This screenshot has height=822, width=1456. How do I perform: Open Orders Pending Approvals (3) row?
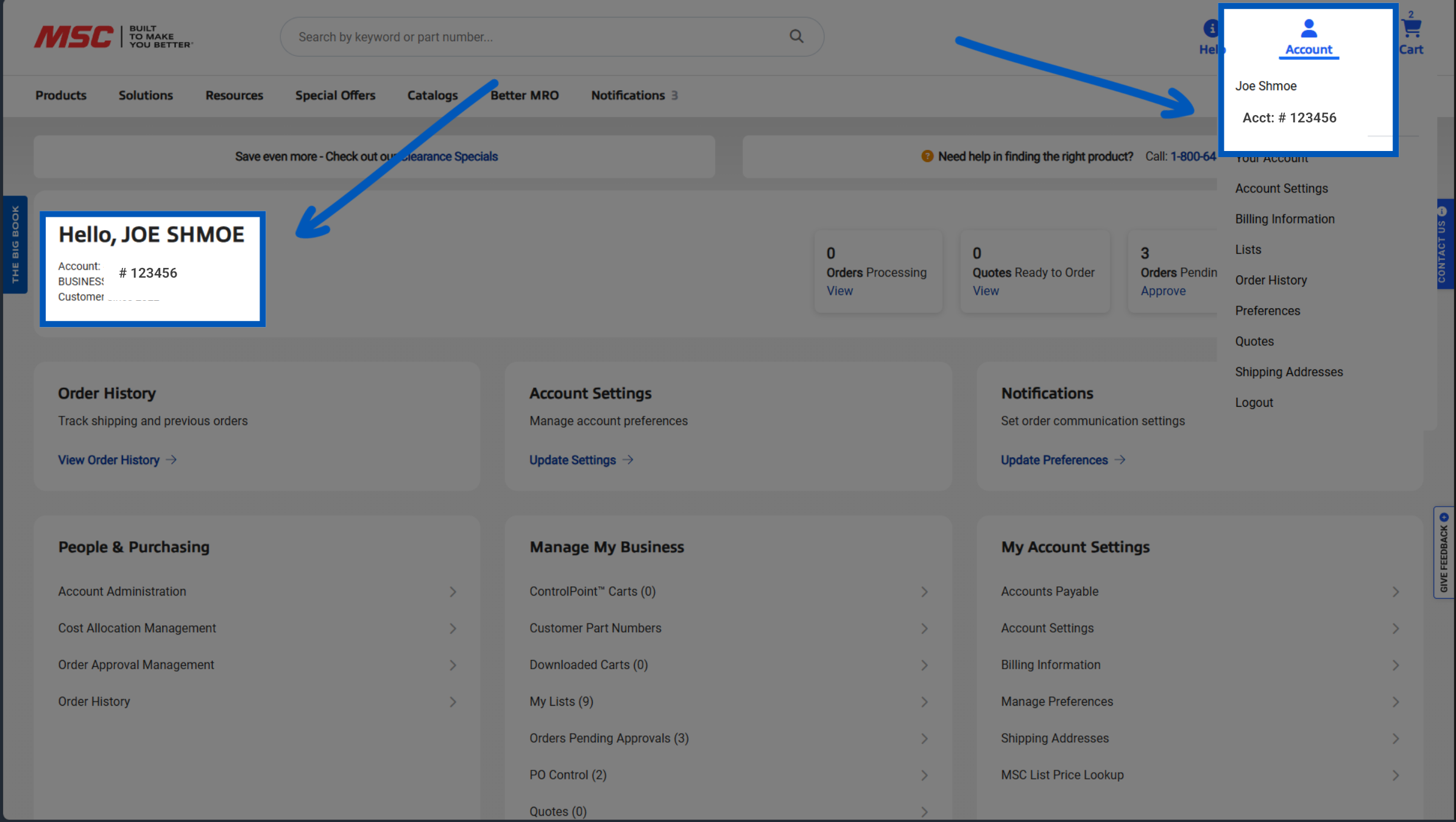point(728,739)
